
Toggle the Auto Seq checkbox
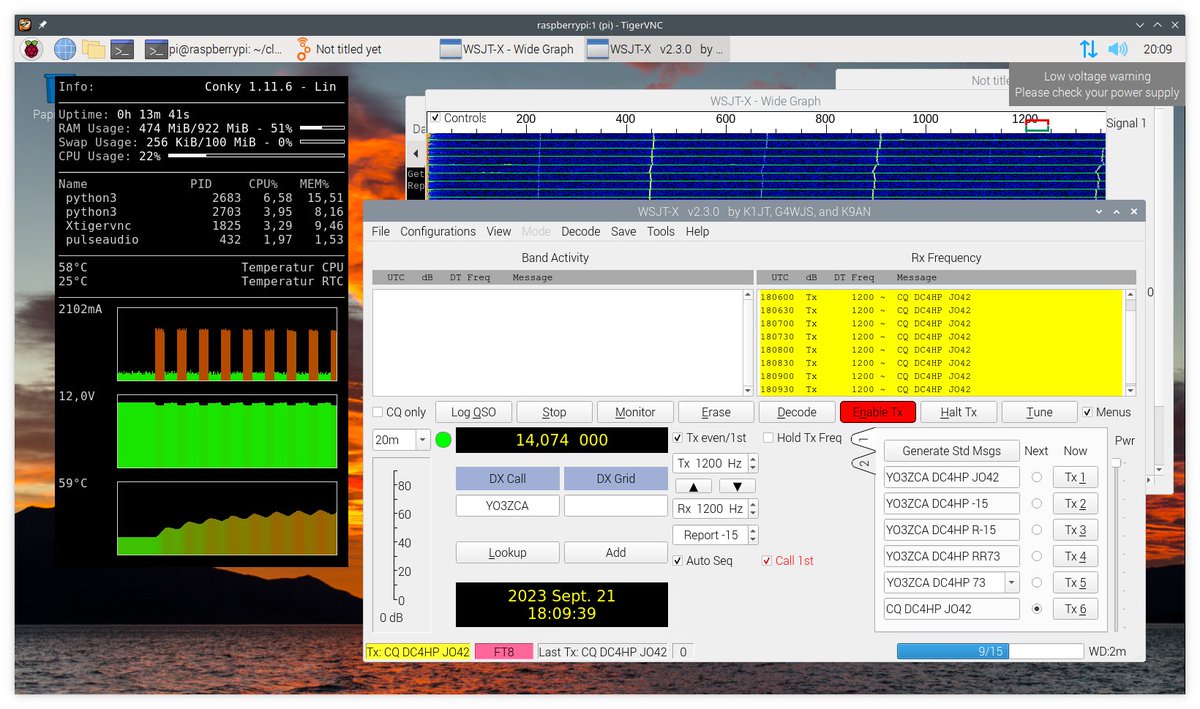[x=678, y=561]
